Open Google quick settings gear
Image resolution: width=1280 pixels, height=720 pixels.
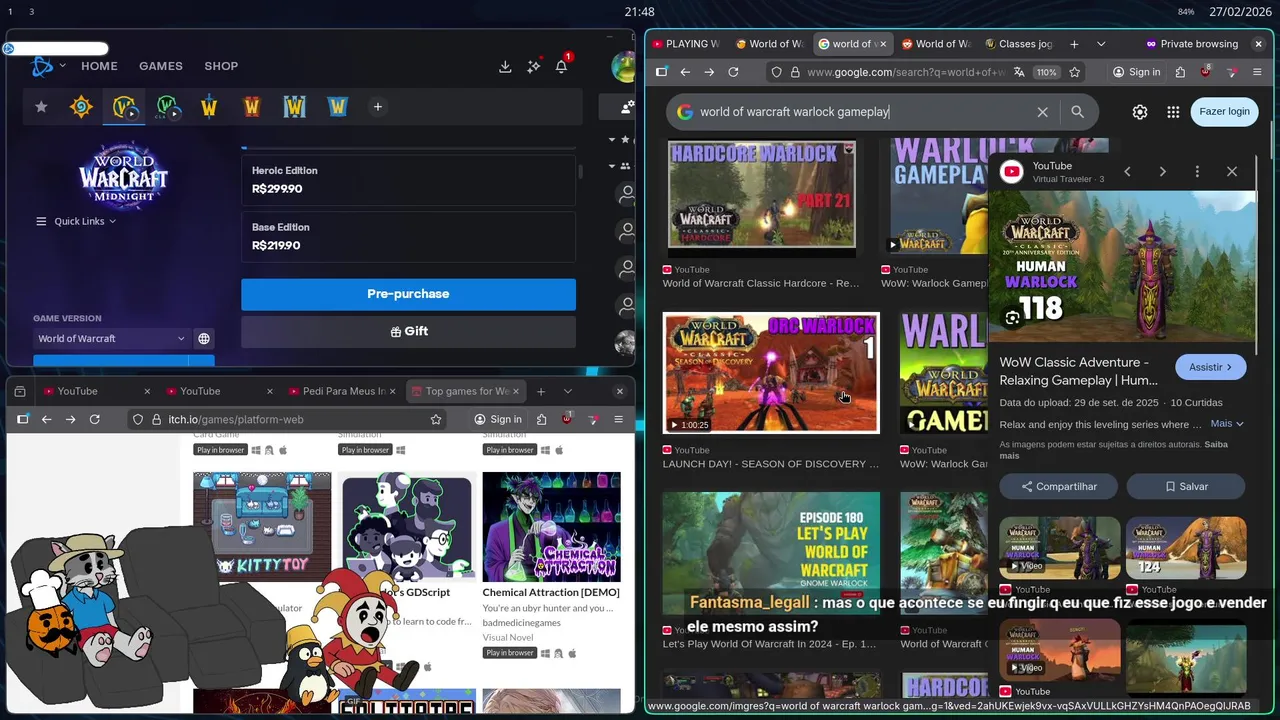click(1140, 112)
